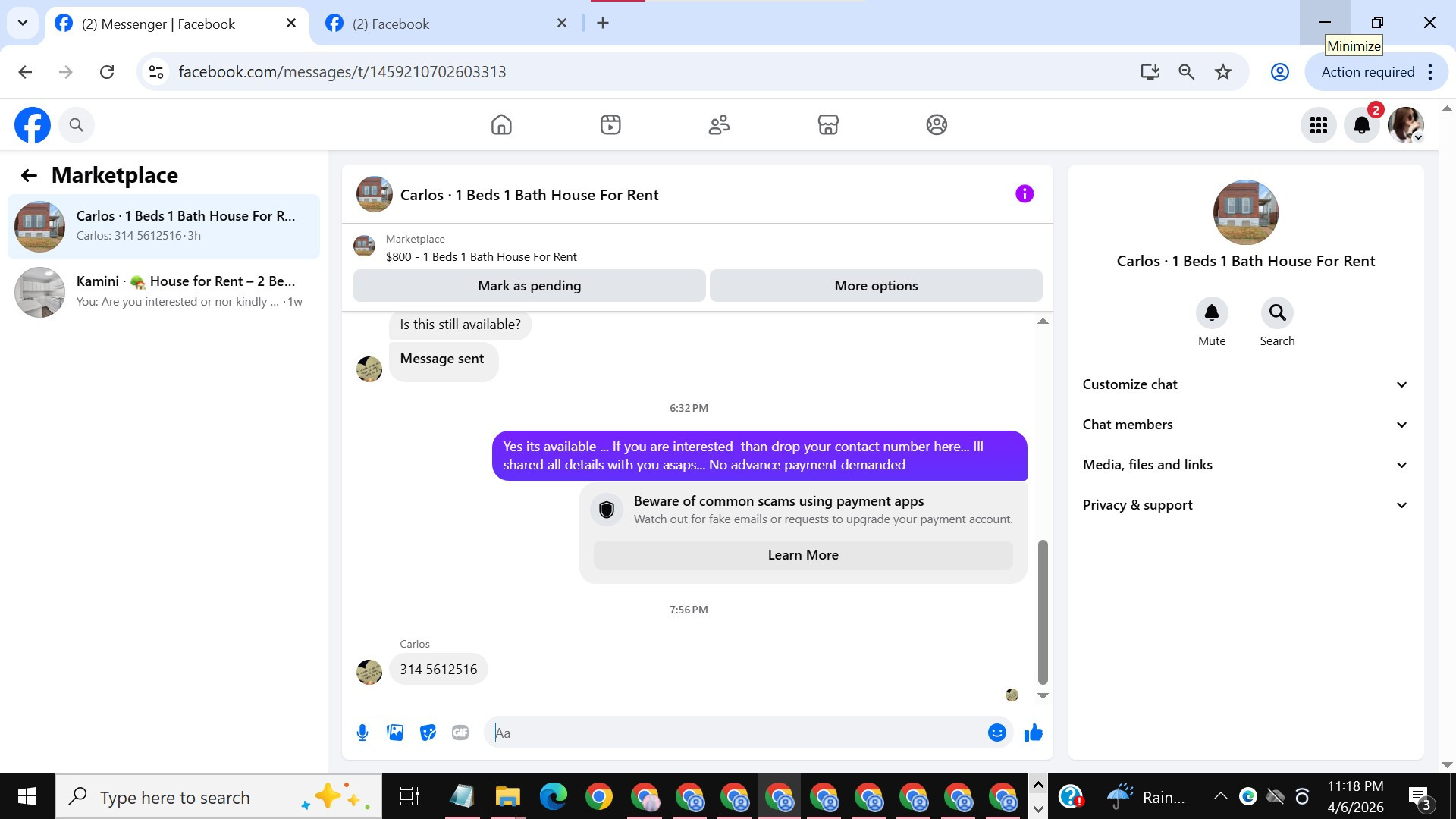Open Microsoft Edge from the taskbar
The height and width of the screenshot is (819, 1456).
pos(553,796)
